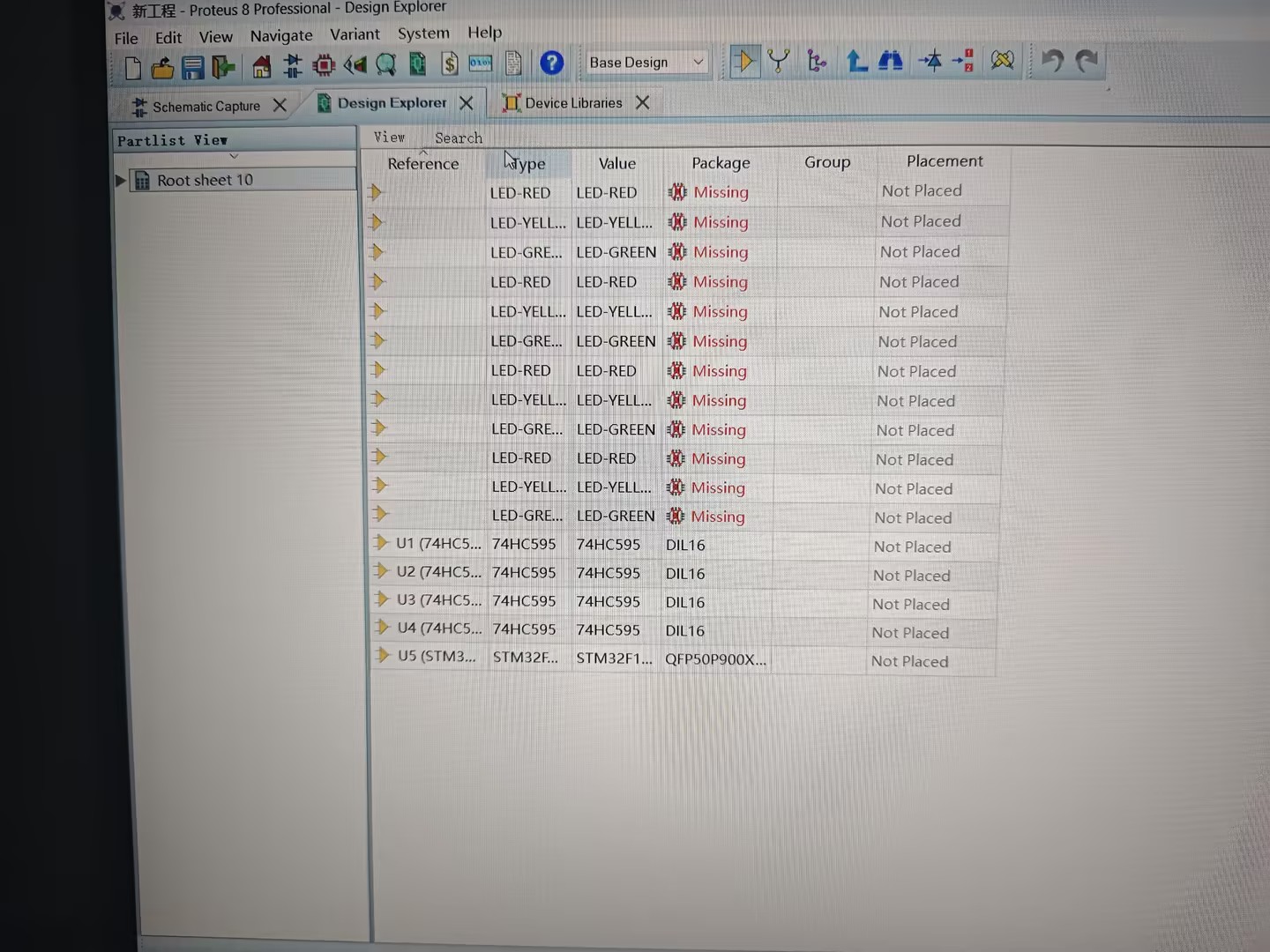Click the yellow crossed tools toolbar icon
Viewport: 1270px width, 952px height.
(x=1003, y=61)
